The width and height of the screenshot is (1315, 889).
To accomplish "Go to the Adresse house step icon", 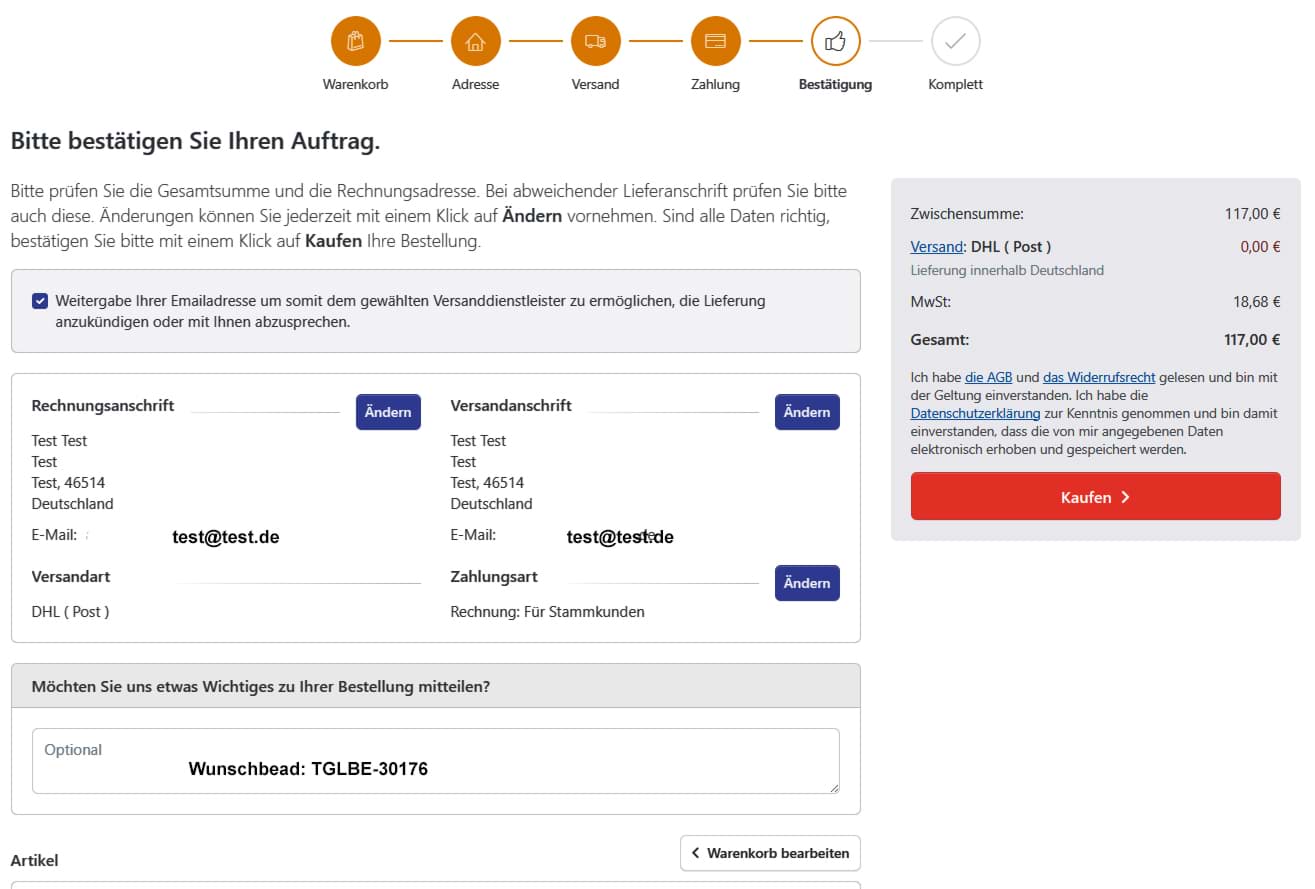I will (x=475, y=41).
